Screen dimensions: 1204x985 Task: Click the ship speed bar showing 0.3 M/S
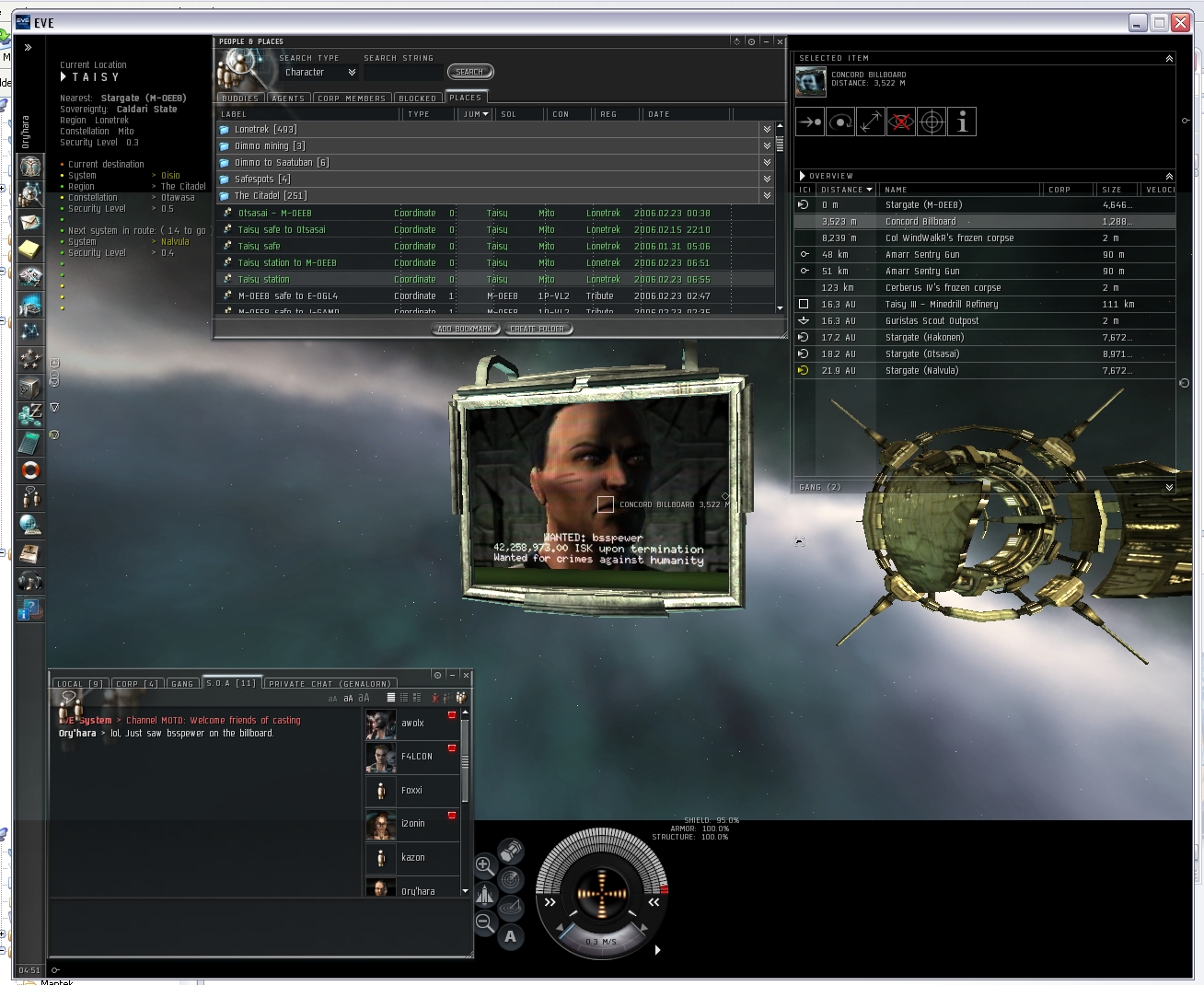point(602,941)
